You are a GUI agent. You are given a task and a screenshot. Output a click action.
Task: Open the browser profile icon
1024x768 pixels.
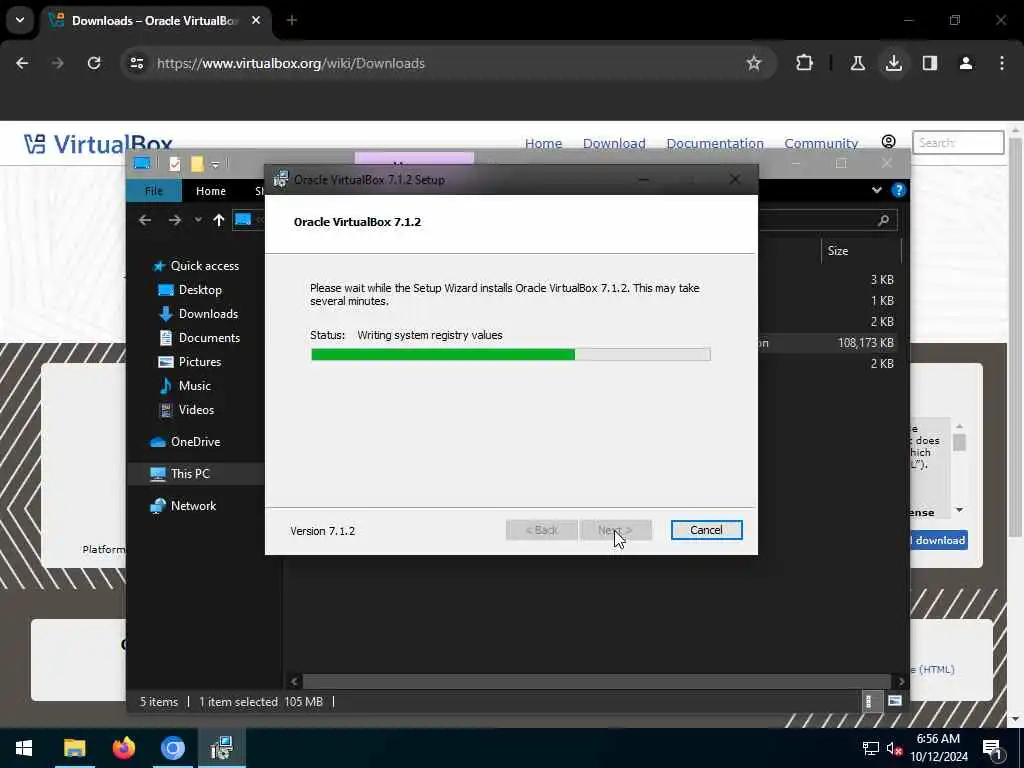(966, 63)
